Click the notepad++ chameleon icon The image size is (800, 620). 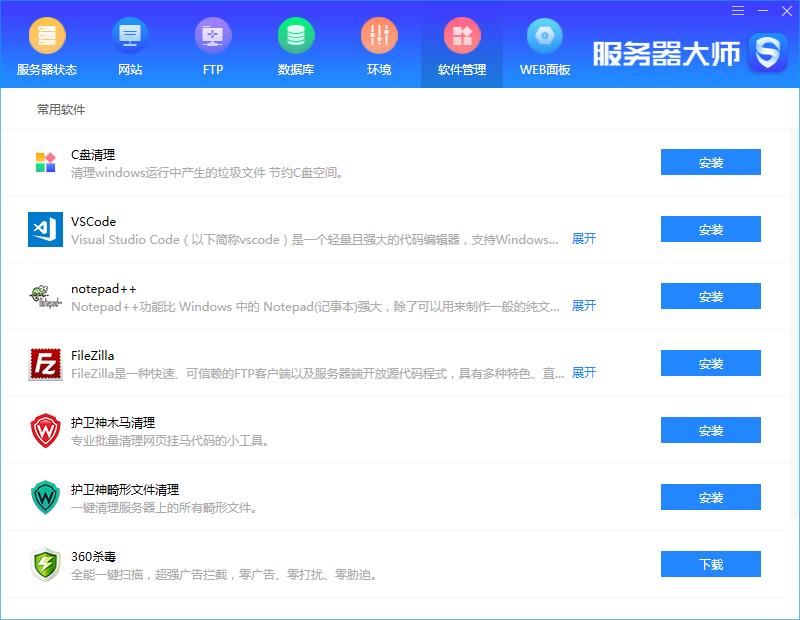(x=45, y=296)
